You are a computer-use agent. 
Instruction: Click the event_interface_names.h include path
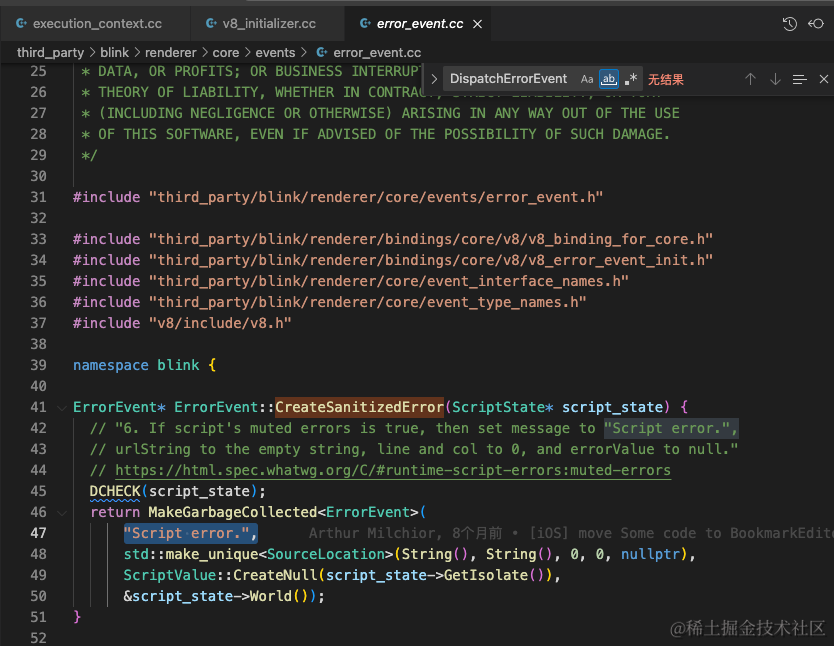click(389, 281)
